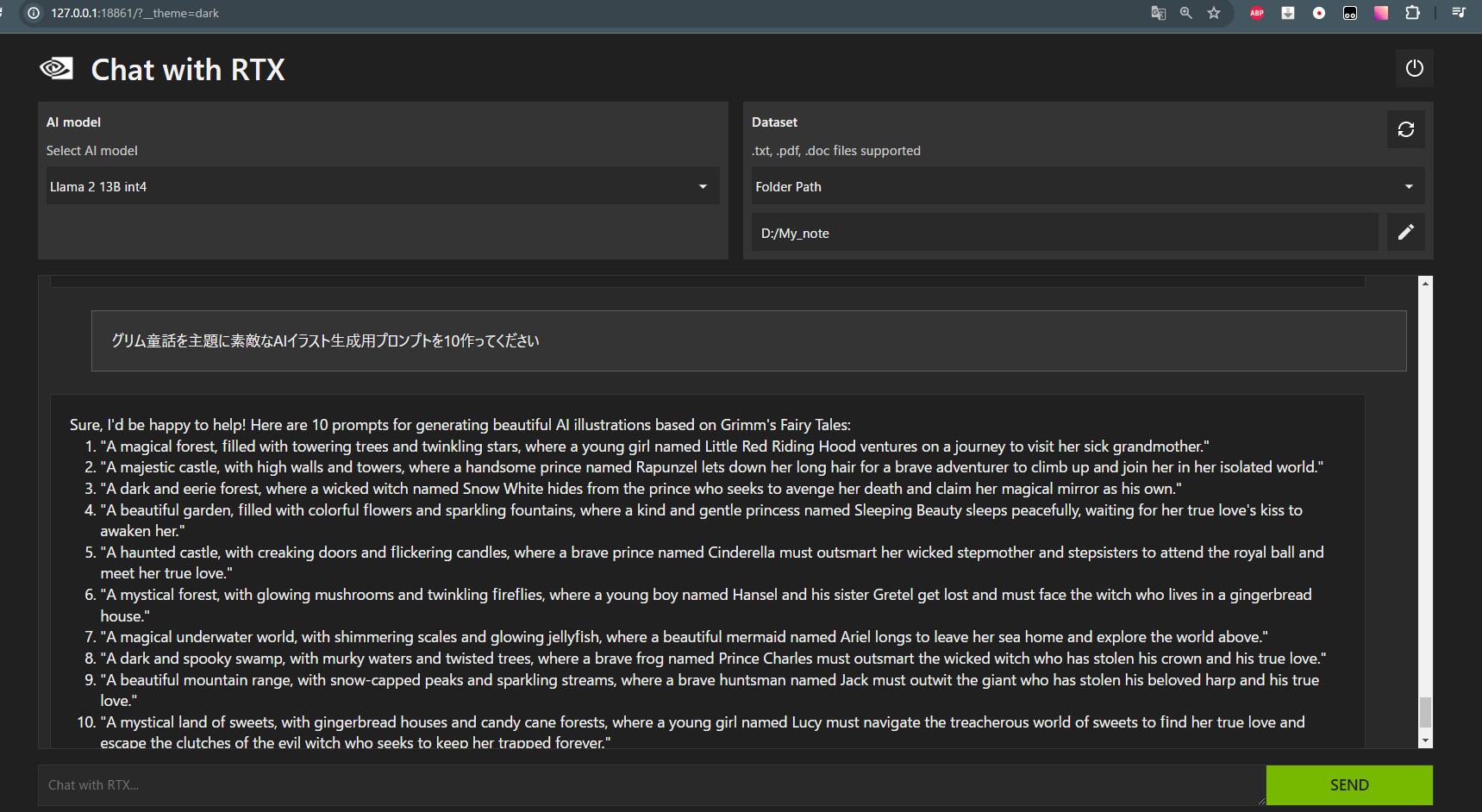Focus the Chat with RTX message box

651,784
